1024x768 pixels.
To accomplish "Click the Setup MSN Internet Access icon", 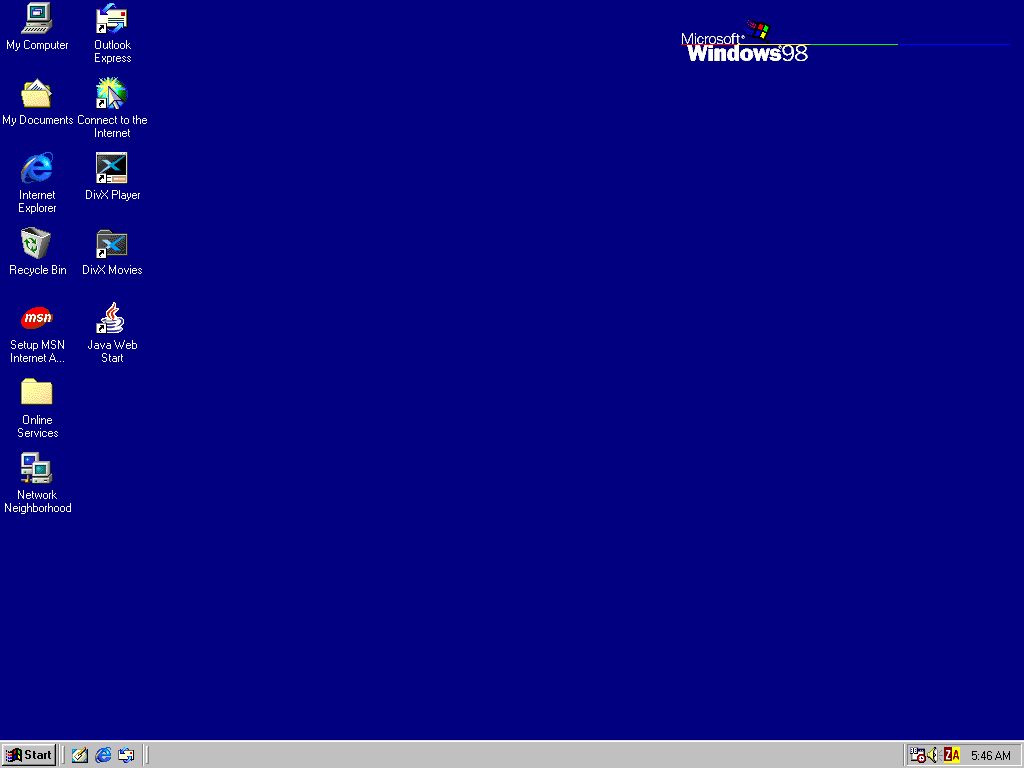I will tap(37, 318).
